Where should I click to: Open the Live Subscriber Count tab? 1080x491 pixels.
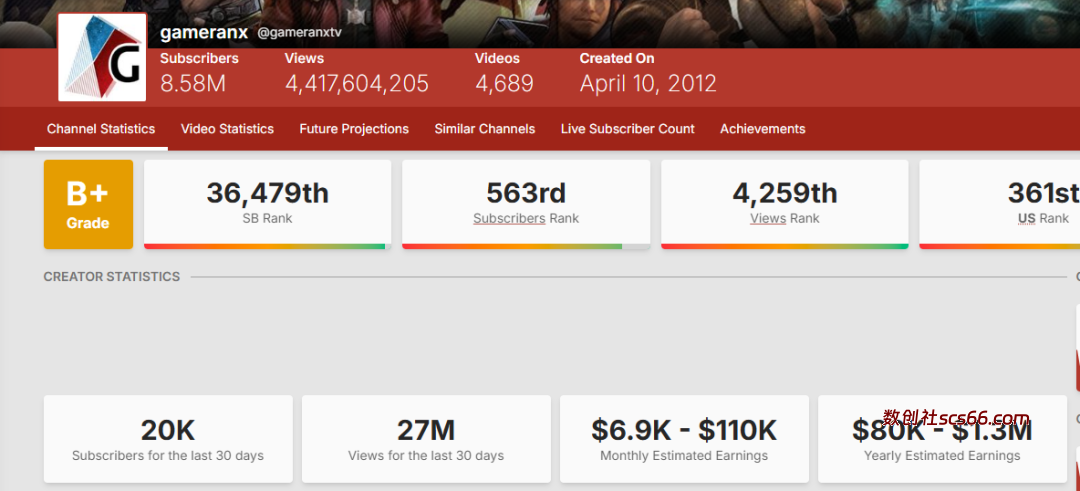[627, 129]
